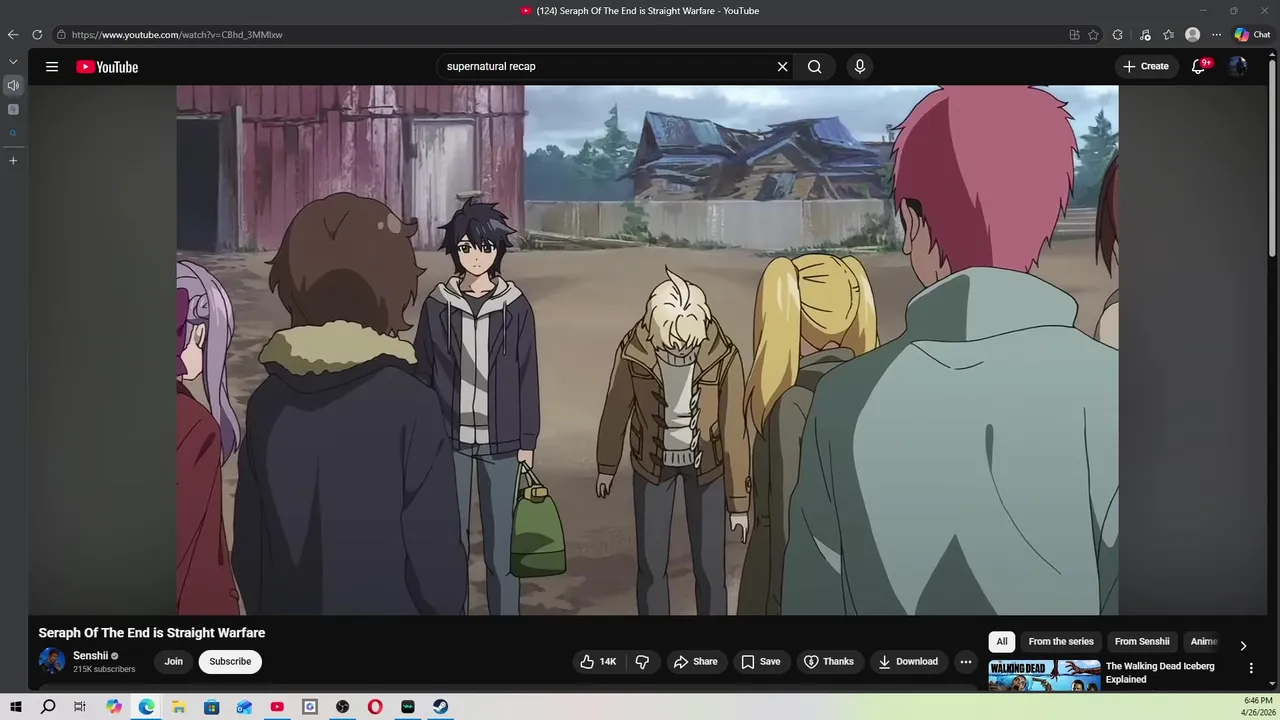This screenshot has height=720, width=1280.
Task: Open the red YouTube app on taskbar
Action: [277, 707]
